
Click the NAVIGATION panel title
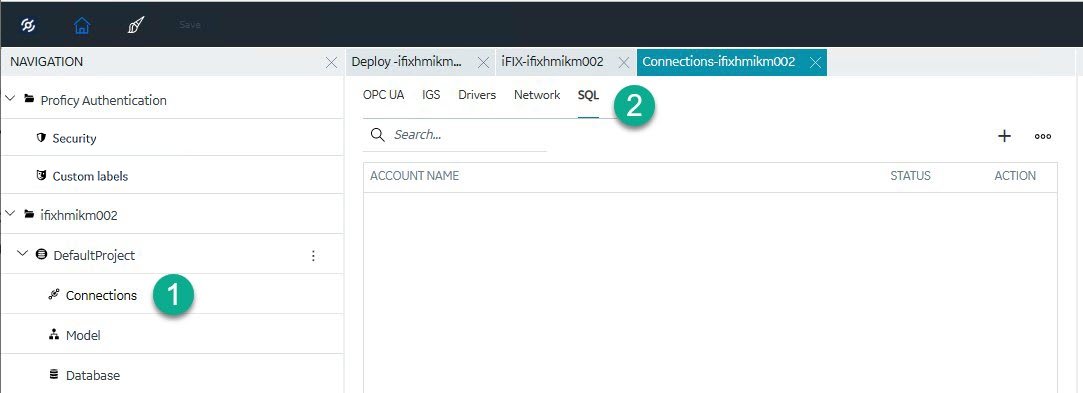point(46,61)
